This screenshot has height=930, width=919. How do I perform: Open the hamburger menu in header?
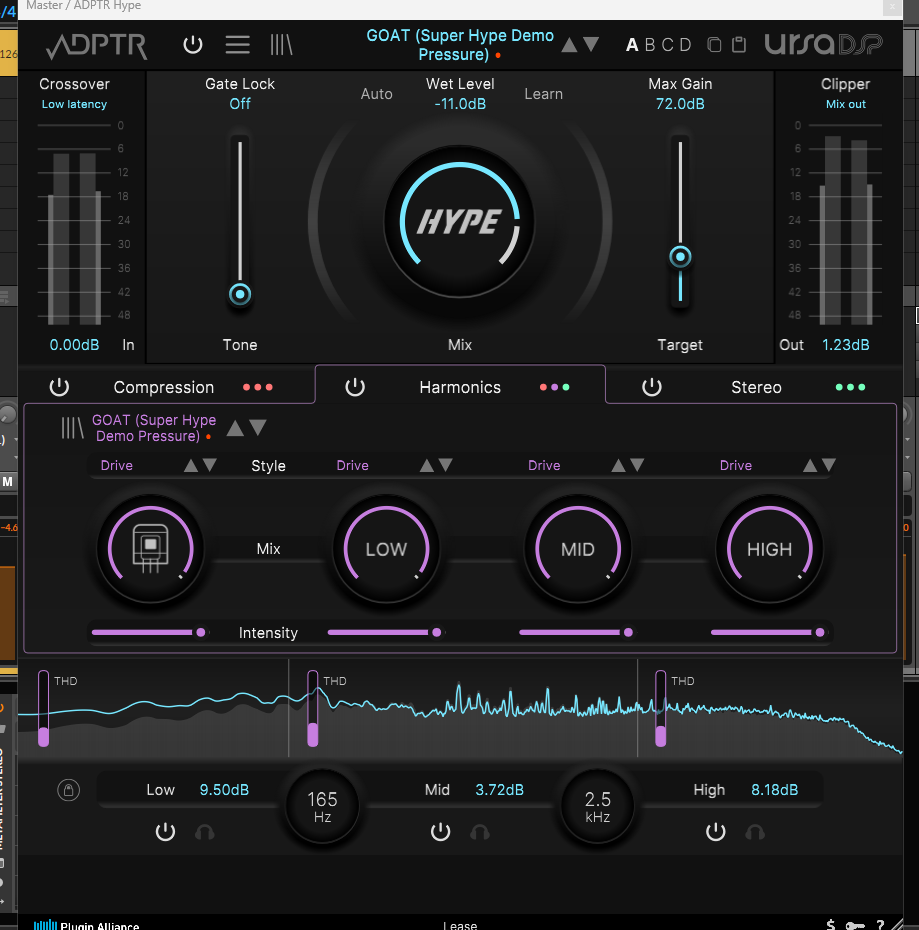point(237,44)
